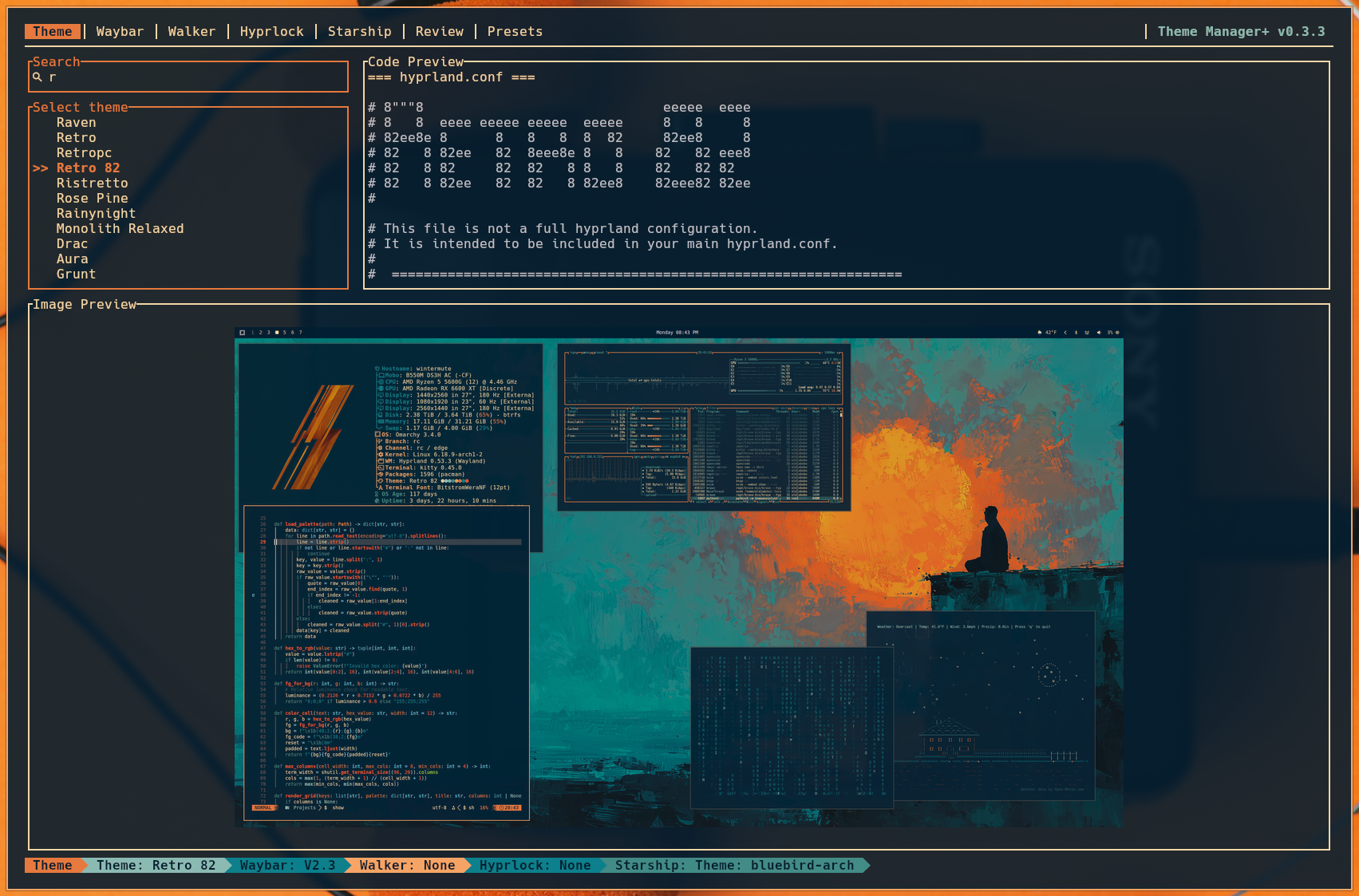Click the weather icon beside 42°F in the waybar
The width and height of the screenshot is (1359, 896).
tap(1040, 331)
